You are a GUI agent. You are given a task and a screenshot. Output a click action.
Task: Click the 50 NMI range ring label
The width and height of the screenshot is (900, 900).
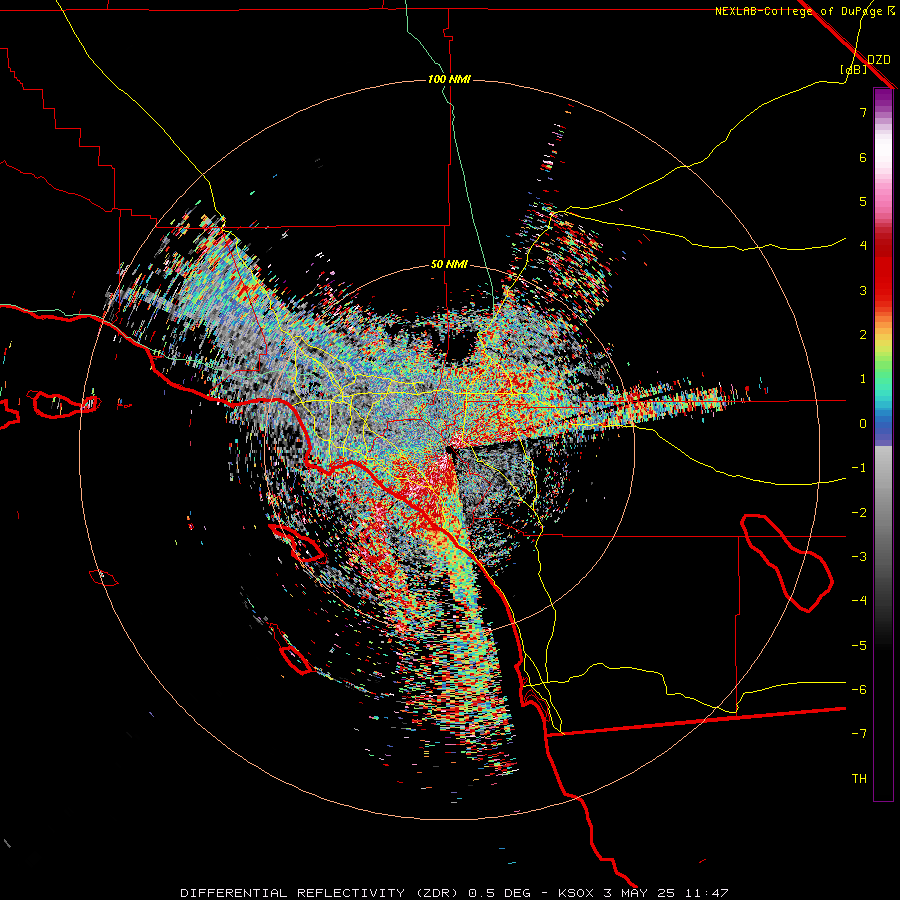tap(449, 265)
